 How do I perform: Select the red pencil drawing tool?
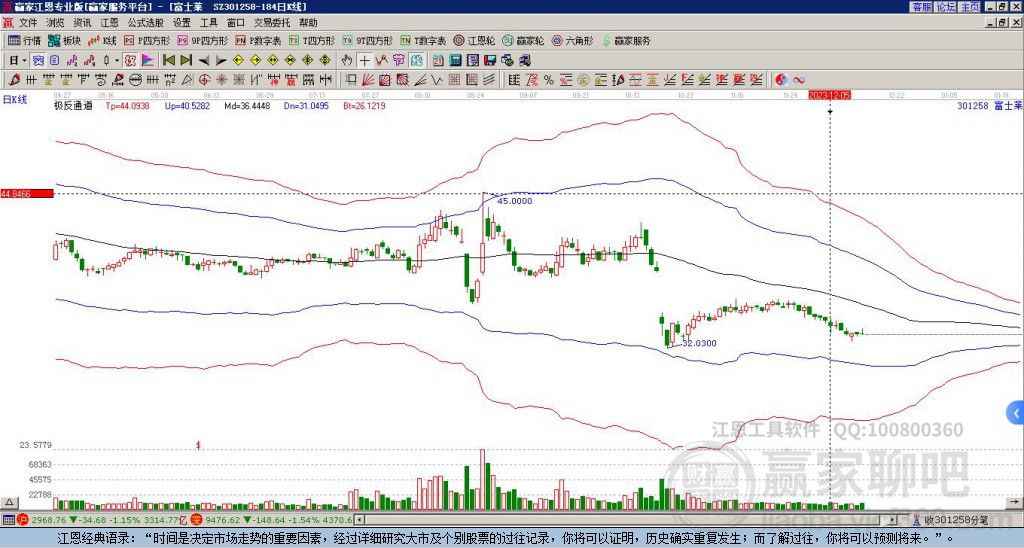click(x=14, y=80)
